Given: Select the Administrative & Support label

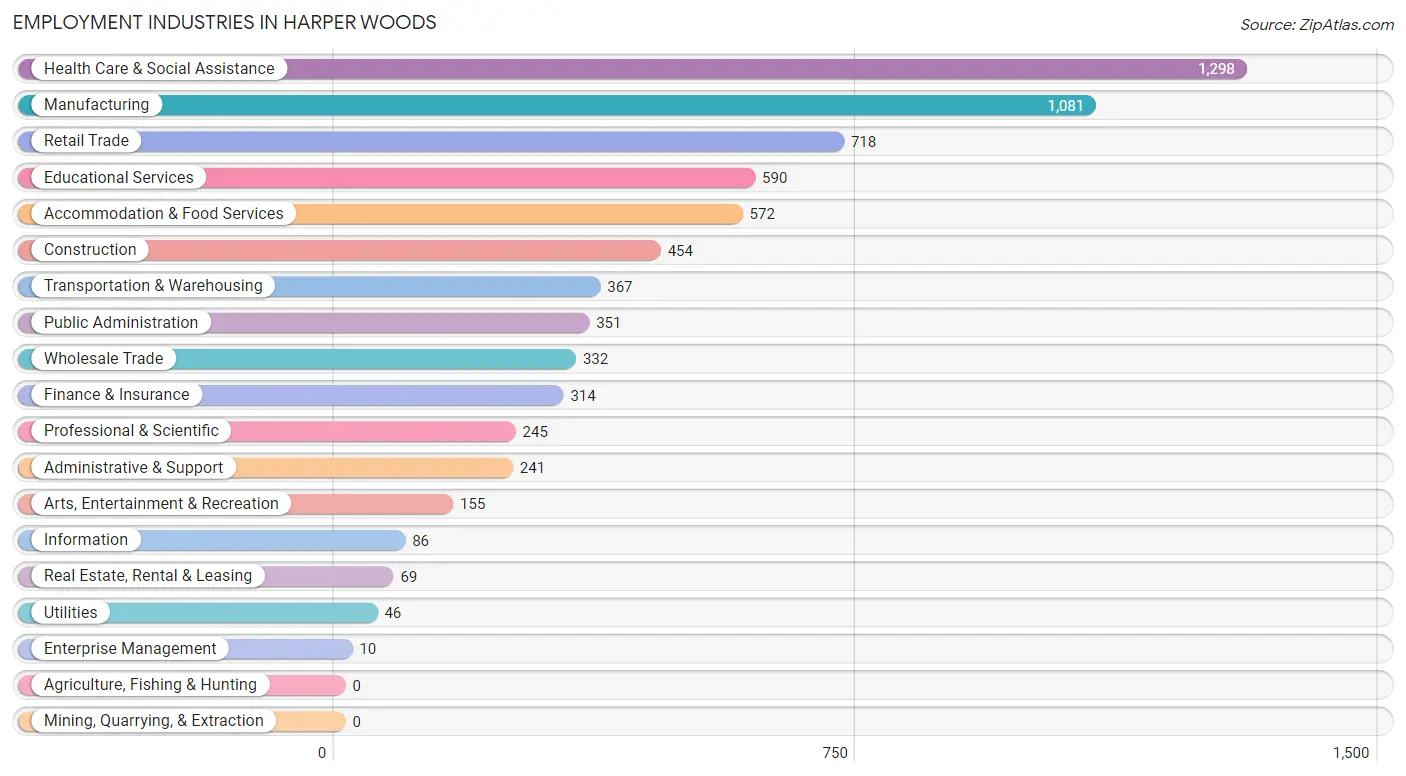Looking at the screenshot, I should 134,467.
